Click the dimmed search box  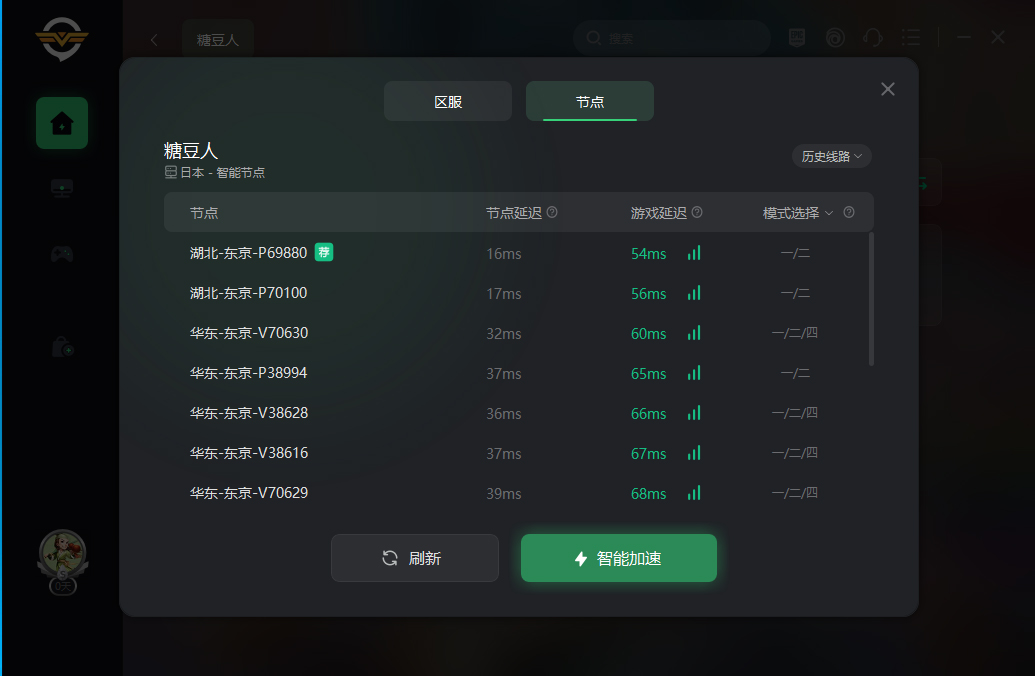click(x=672, y=38)
